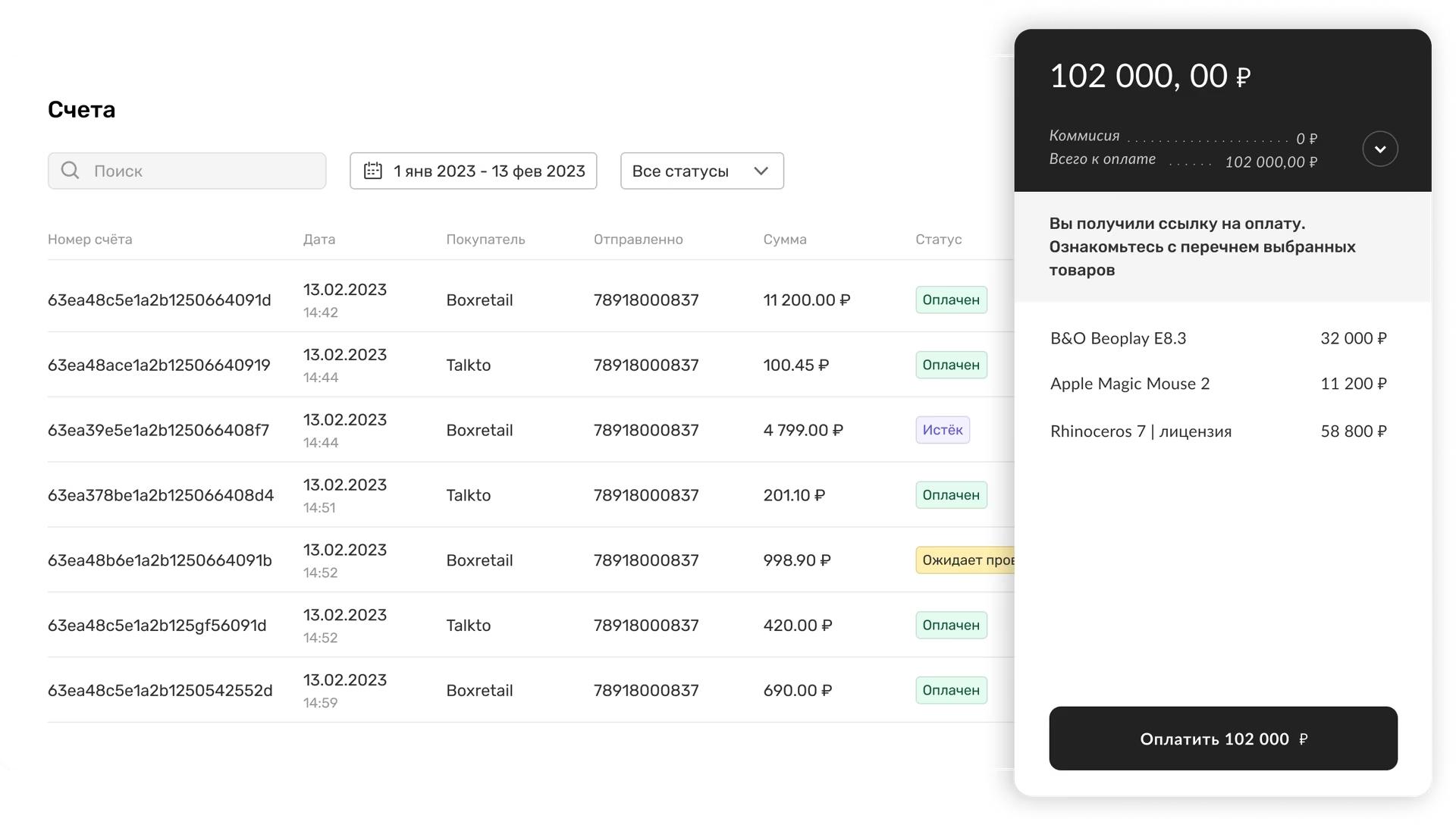Expand commission details with round chevron button
This screenshot has width=1456, height=825.
click(1379, 149)
